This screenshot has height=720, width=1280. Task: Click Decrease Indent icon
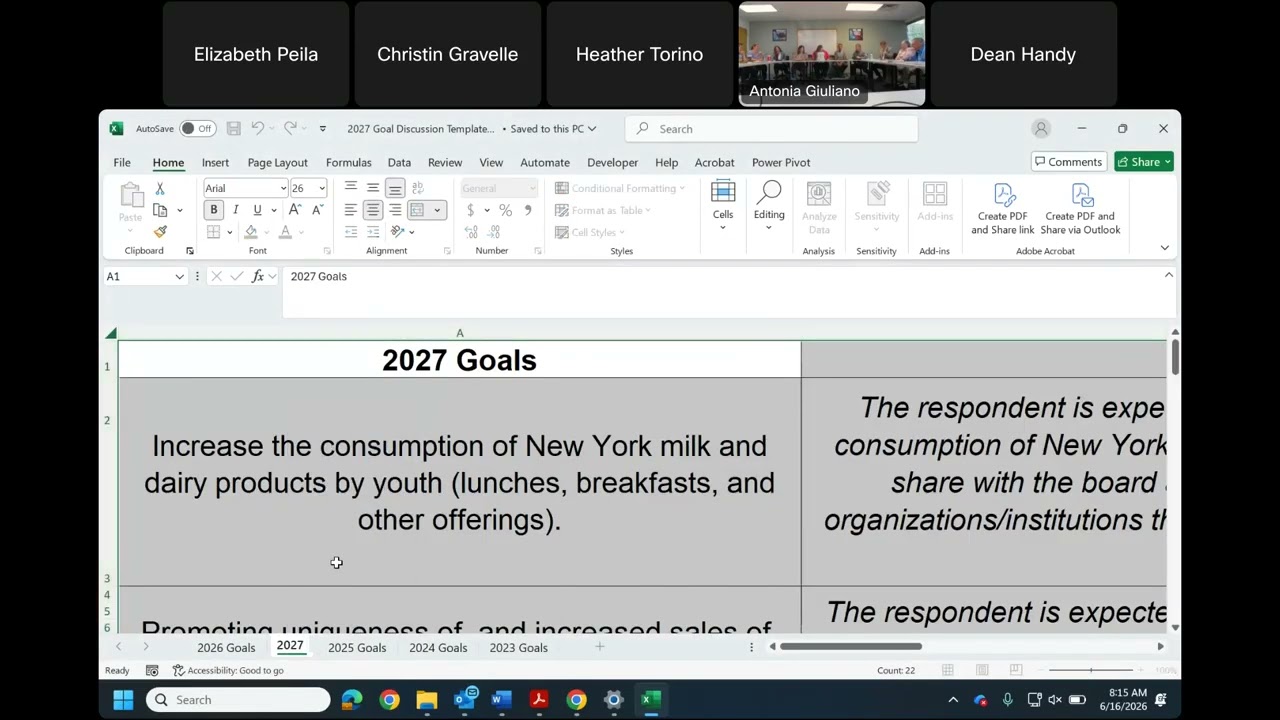click(351, 232)
